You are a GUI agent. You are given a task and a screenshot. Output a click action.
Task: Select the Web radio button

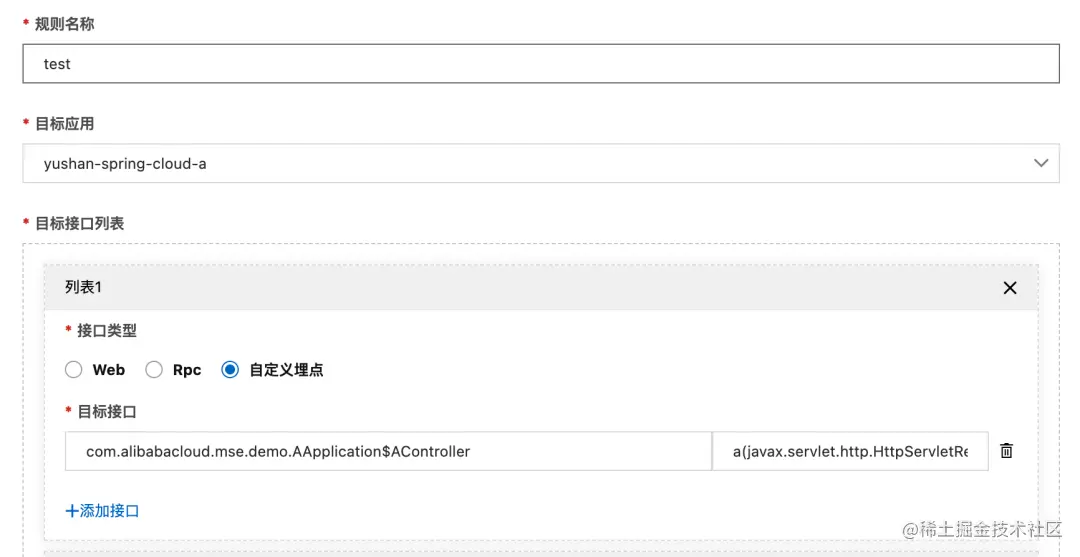[x=74, y=370]
